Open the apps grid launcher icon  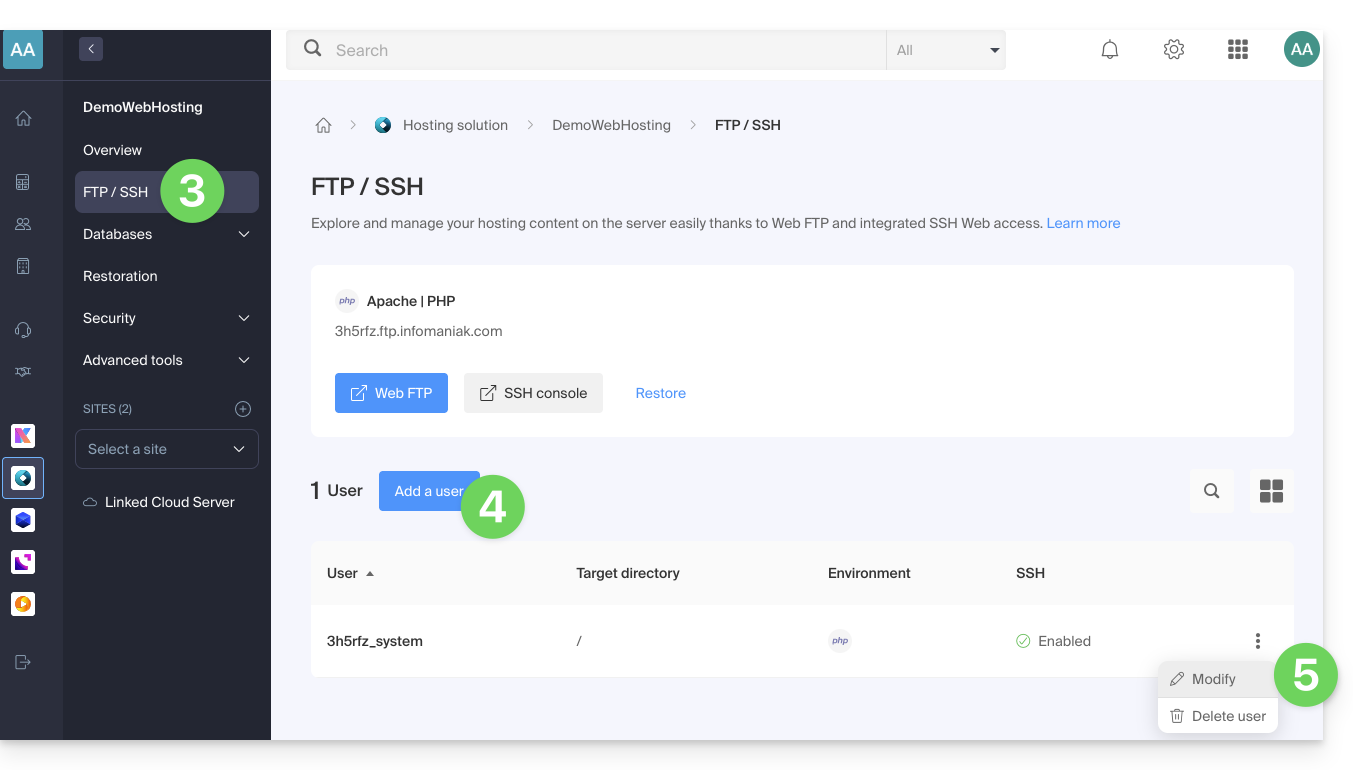pos(1237,50)
